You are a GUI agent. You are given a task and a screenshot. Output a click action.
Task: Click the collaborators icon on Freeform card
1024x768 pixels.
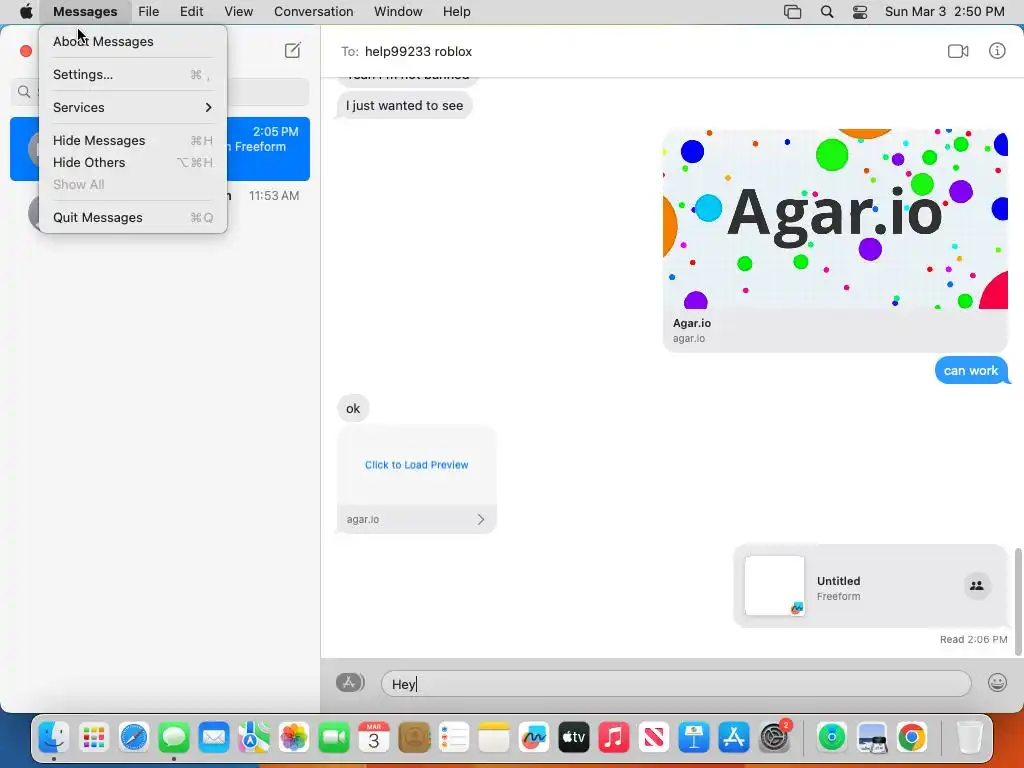(x=977, y=586)
